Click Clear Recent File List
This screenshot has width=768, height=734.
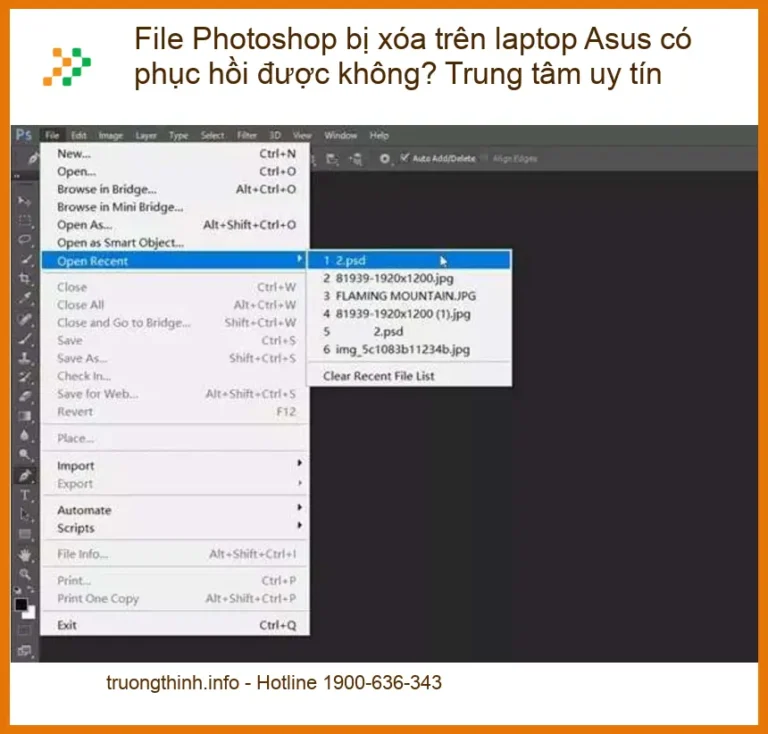(409, 376)
